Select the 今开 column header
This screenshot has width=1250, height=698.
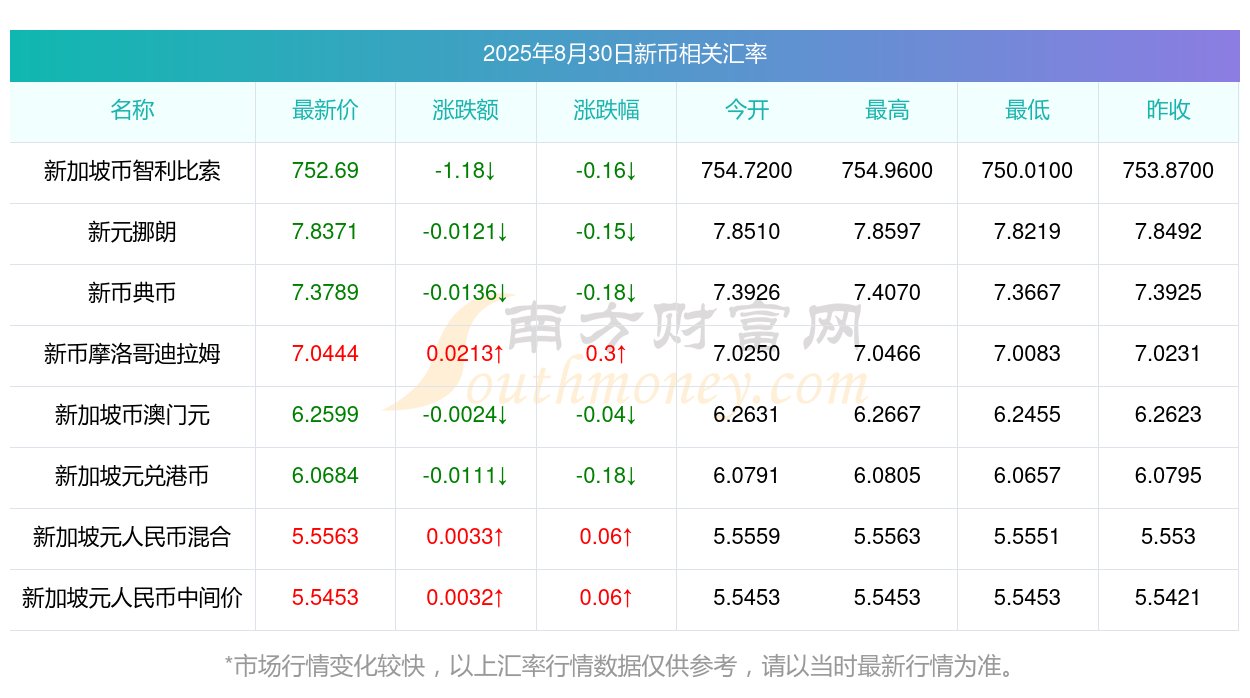pos(747,110)
